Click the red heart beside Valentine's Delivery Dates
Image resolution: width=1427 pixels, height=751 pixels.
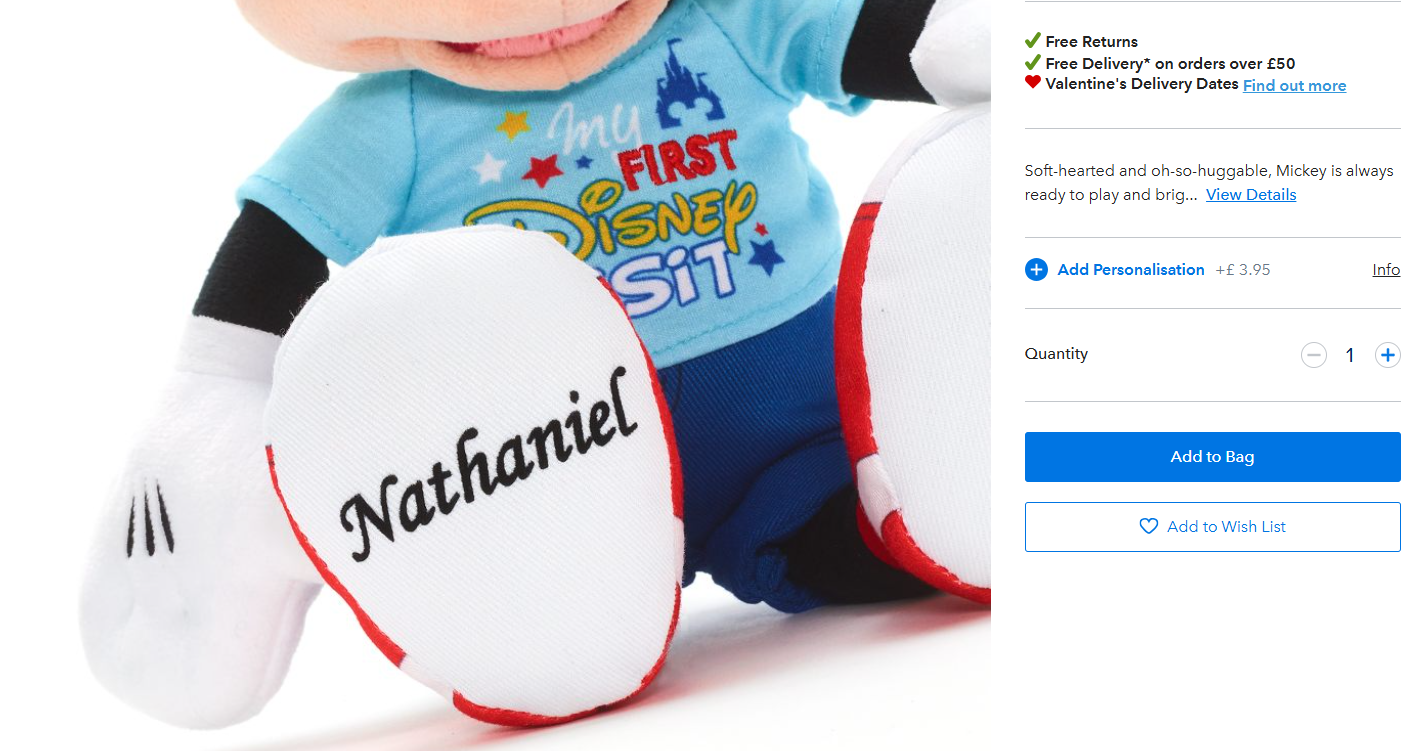1033,83
